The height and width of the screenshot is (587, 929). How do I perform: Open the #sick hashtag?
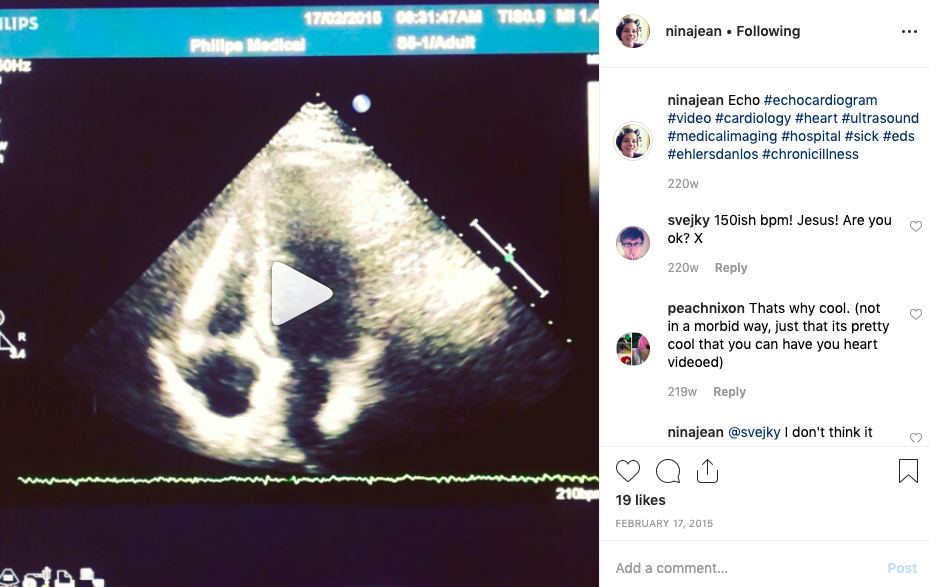(x=862, y=136)
